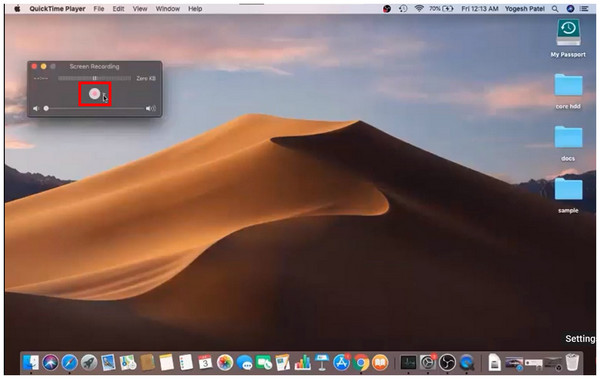Open Maps in the Dock
The image size is (600, 379).
click(128, 362)
